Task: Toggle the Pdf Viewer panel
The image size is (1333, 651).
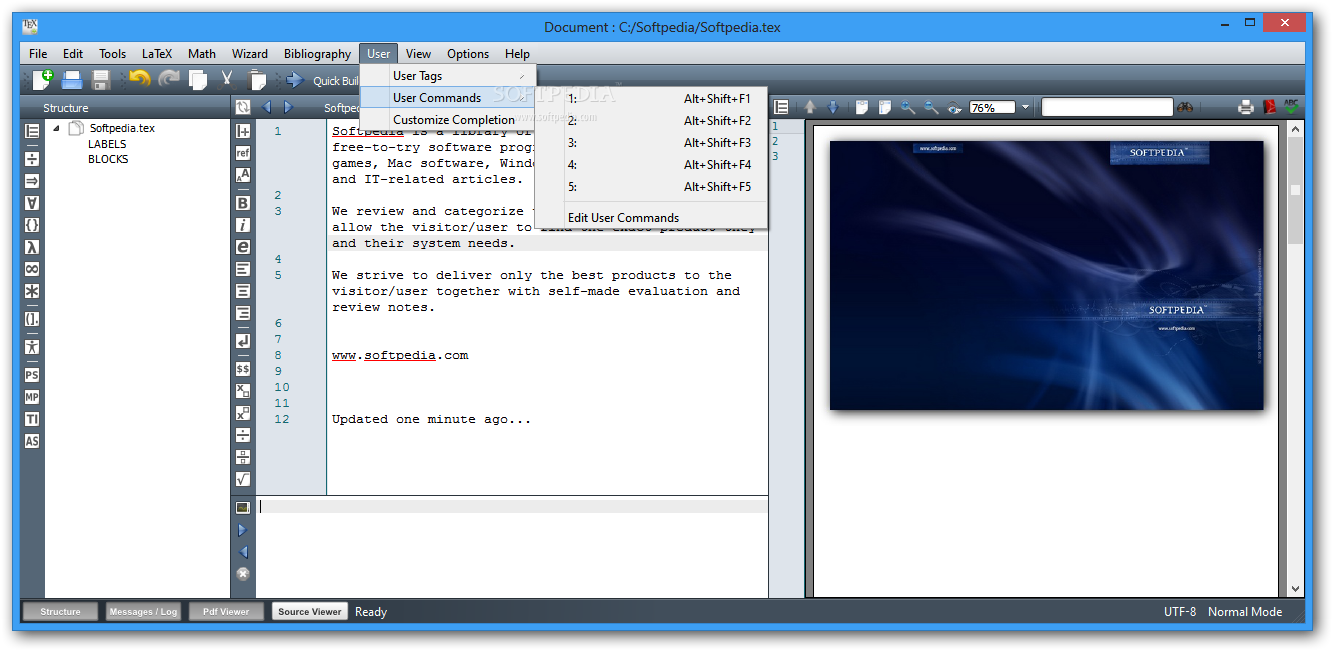Action: (226, 611)
